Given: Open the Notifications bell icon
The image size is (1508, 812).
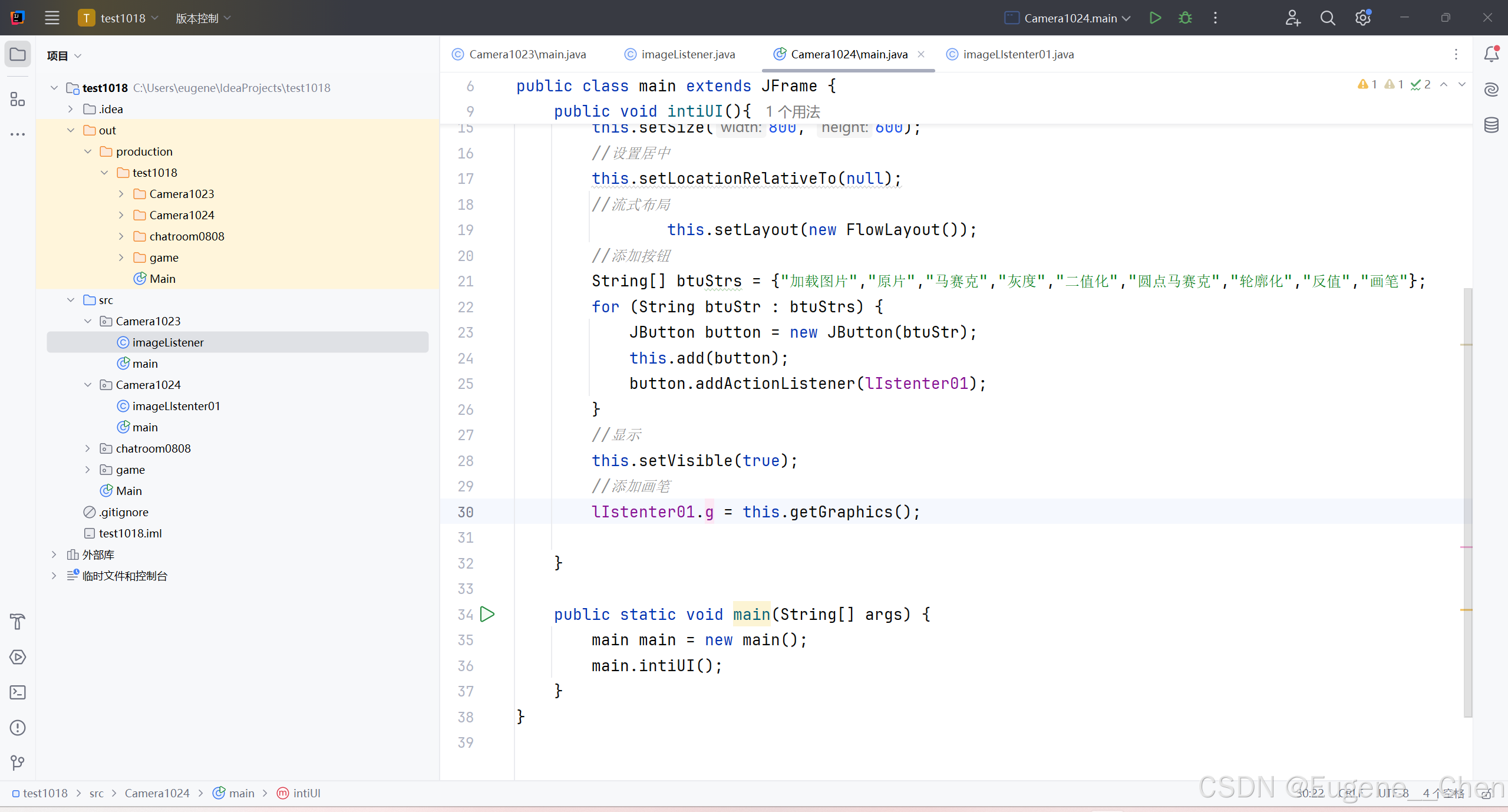Looking at the screenshot, I should [x=1491, y=54].
